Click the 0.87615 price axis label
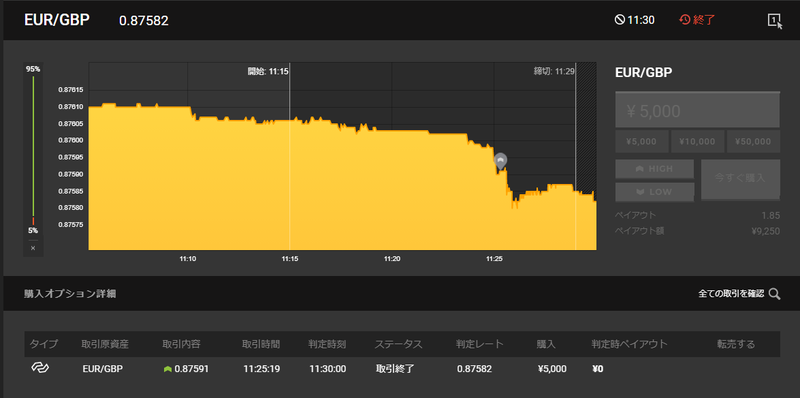The height and width of the screenshot is (398, 800). coord(70,90)
